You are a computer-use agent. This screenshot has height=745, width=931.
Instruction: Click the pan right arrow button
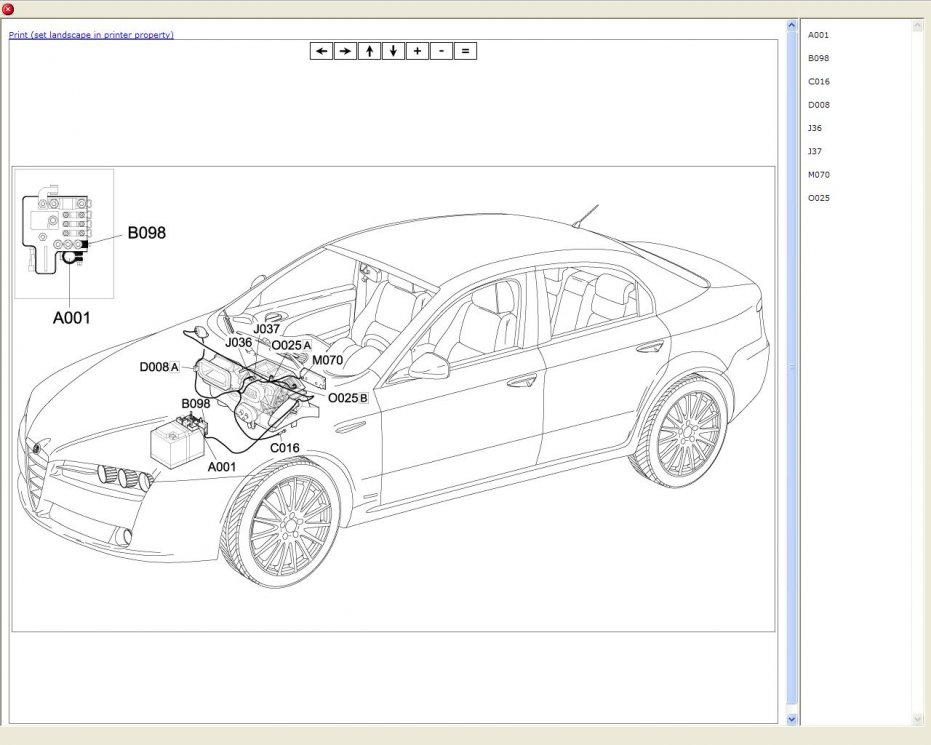[x=345, y=51]
